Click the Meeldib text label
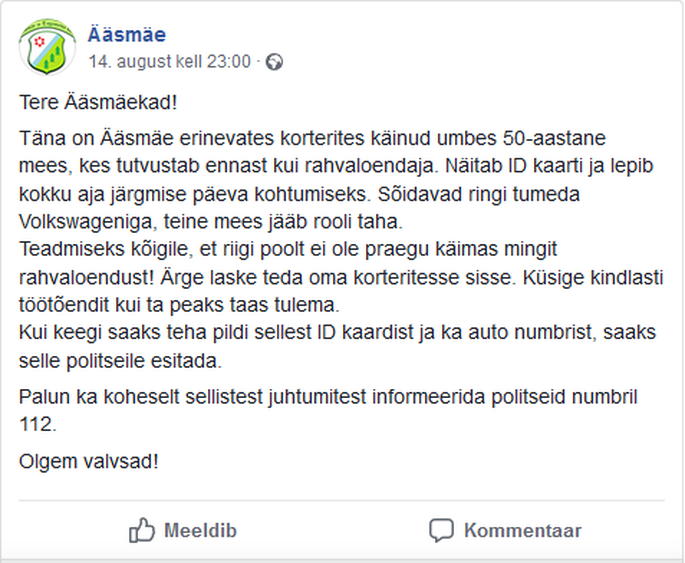 pos(201,531)
